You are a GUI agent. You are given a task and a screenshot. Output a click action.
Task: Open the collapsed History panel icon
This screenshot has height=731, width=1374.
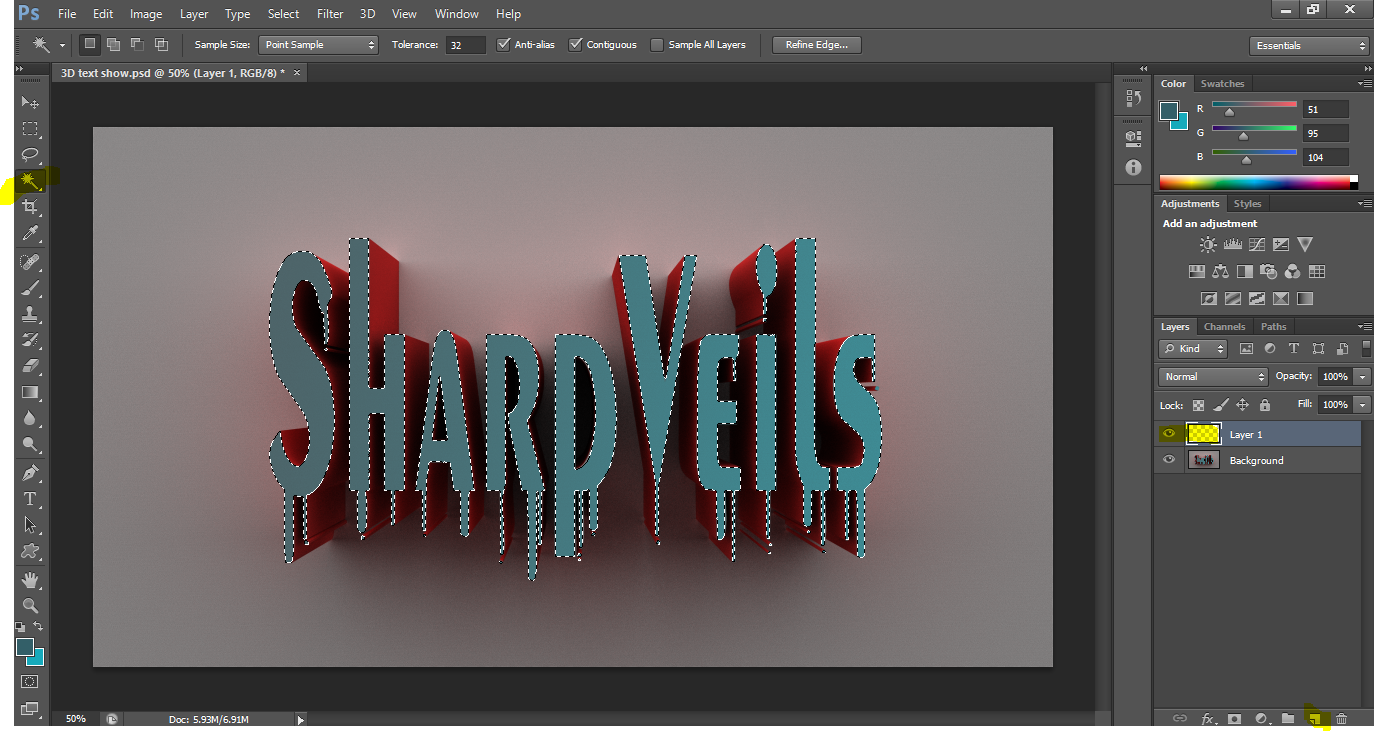[1133, 98]
